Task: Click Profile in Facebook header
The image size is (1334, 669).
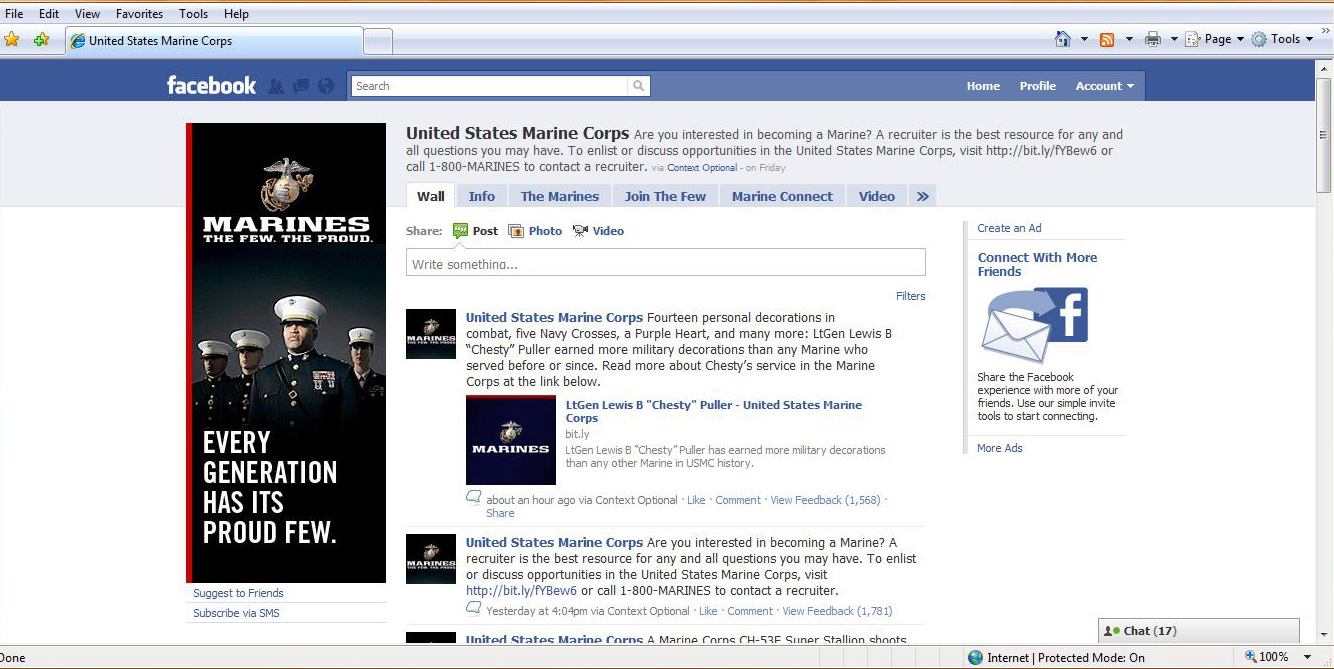Action: tap(1038, 86)
